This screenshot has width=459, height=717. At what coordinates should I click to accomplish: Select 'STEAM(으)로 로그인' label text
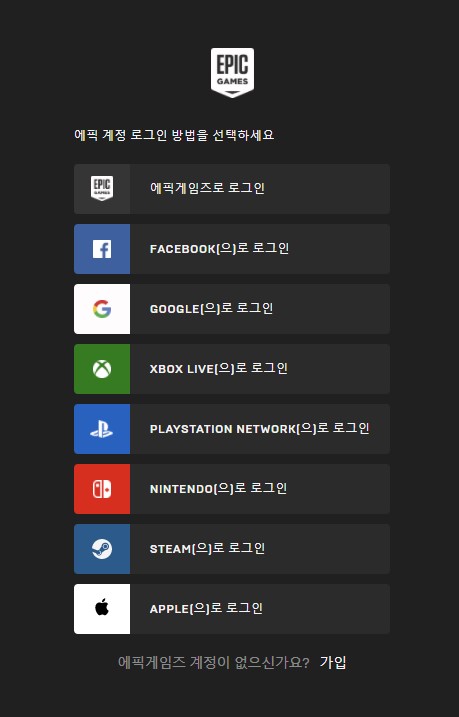pyautogui.click(x=207, y=548)
